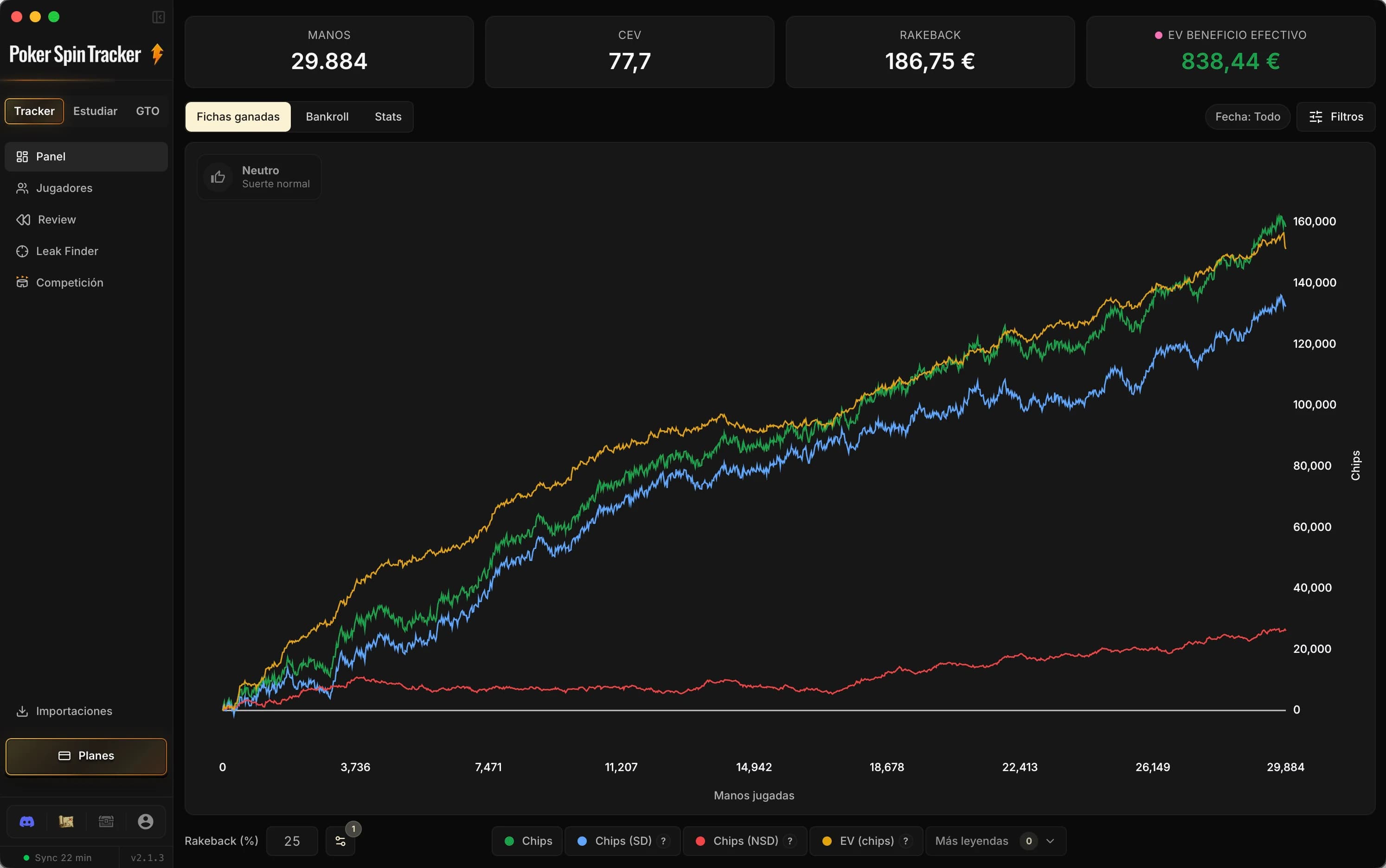Open the treasure map icon
This screenshot has height=868, width=1386.
tap(66, 822)
